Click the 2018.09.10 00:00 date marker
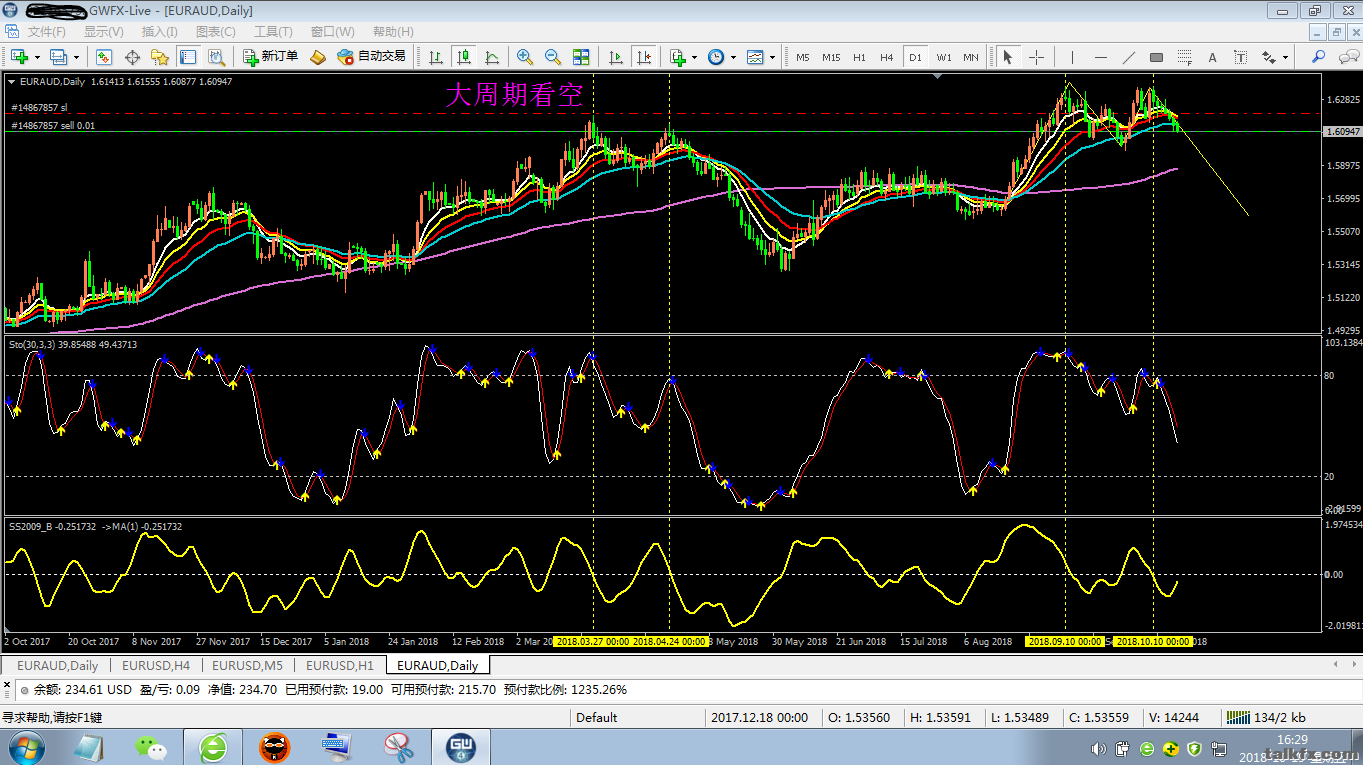This screenshot has width=1363, height=765. (1065, 641)
